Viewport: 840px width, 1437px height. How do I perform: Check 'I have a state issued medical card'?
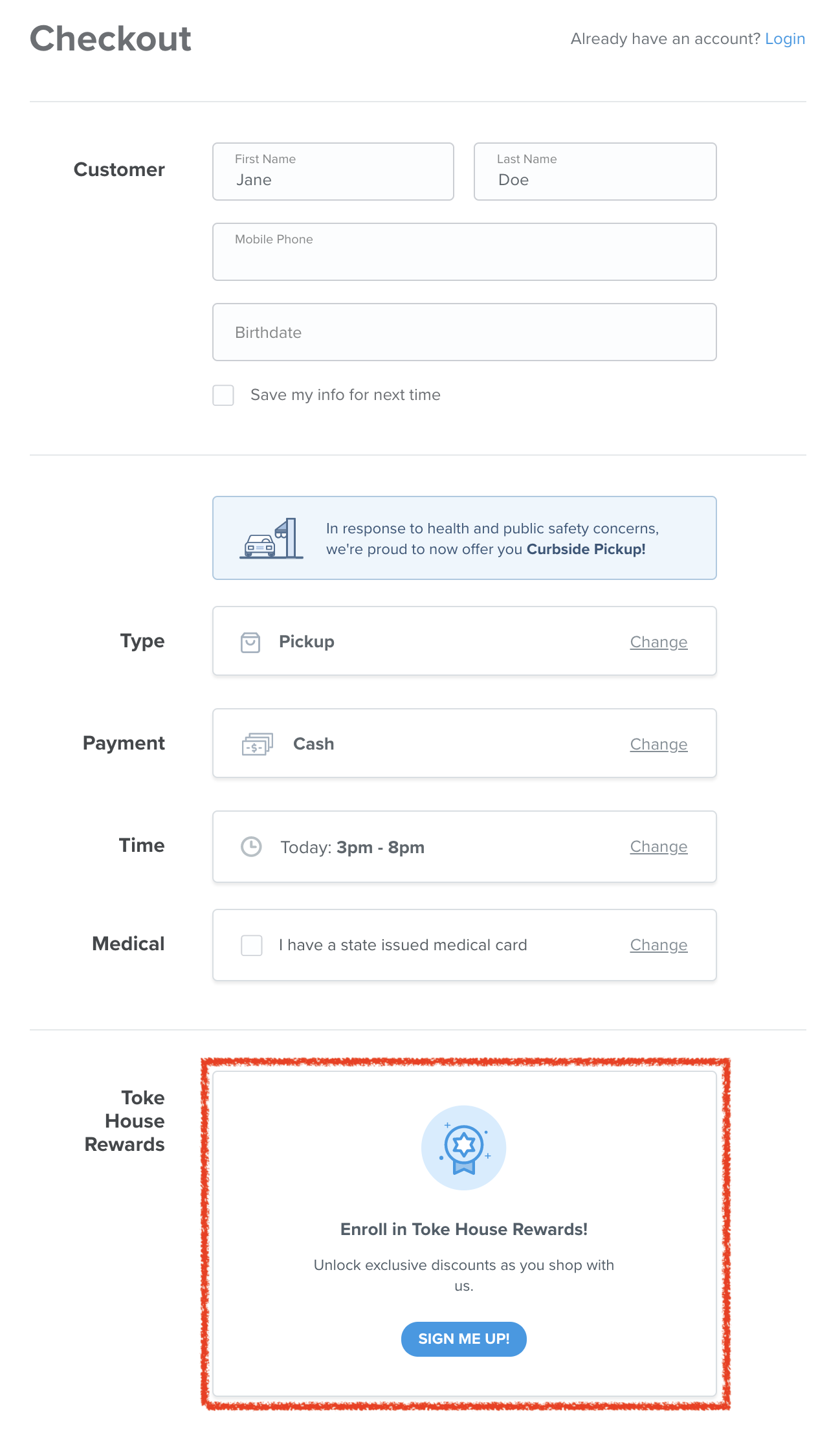[x=251, y=945]
